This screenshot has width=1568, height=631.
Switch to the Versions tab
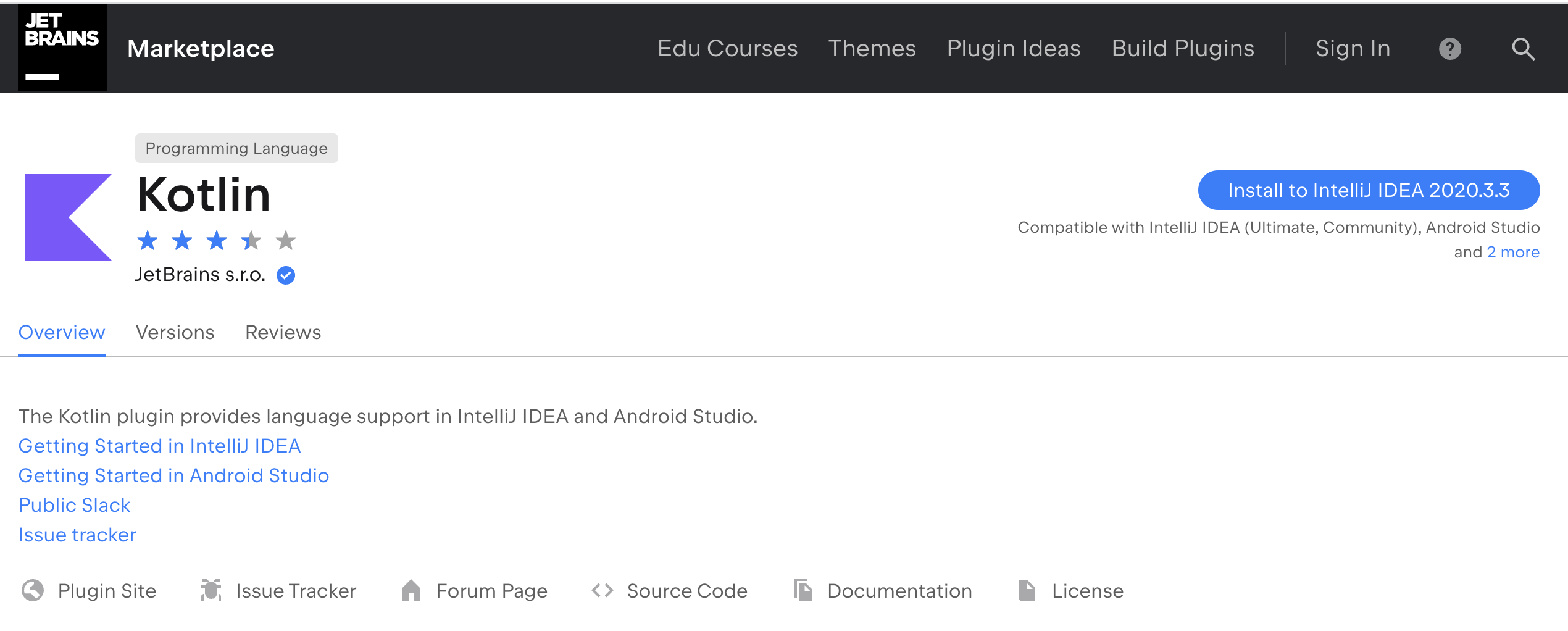point(175,332)
